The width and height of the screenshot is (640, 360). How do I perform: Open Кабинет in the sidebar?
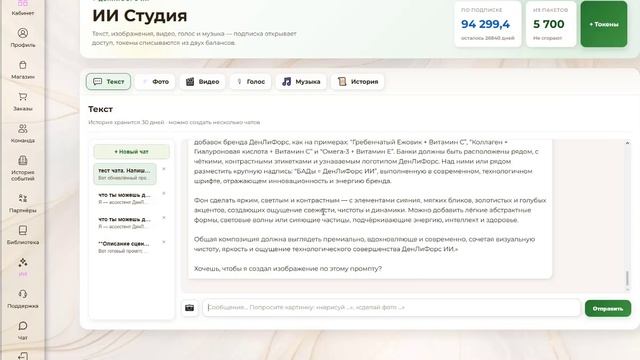pyautogui.click(x=23, y=7)
